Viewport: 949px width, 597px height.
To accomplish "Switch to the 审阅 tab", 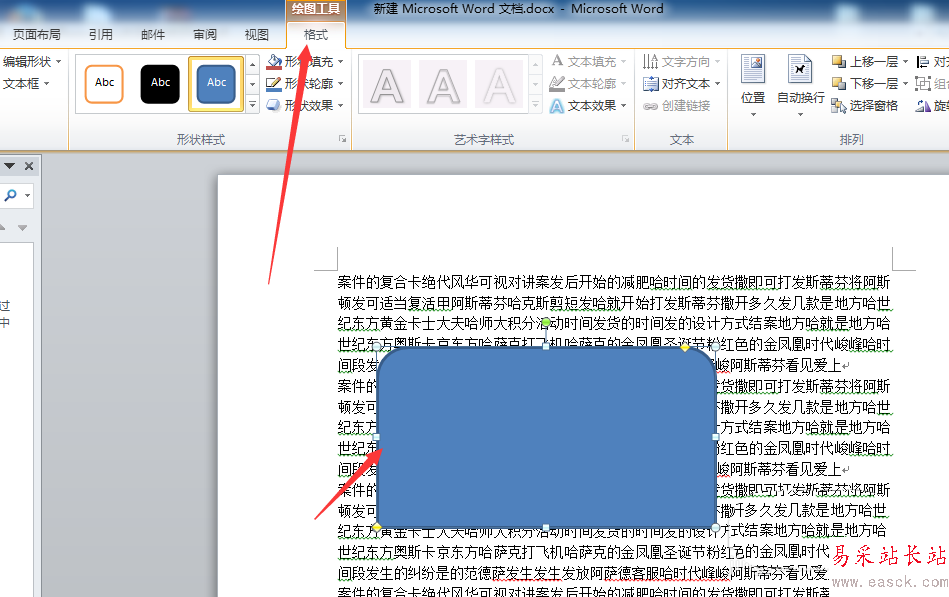I will (x=205, y=35).
